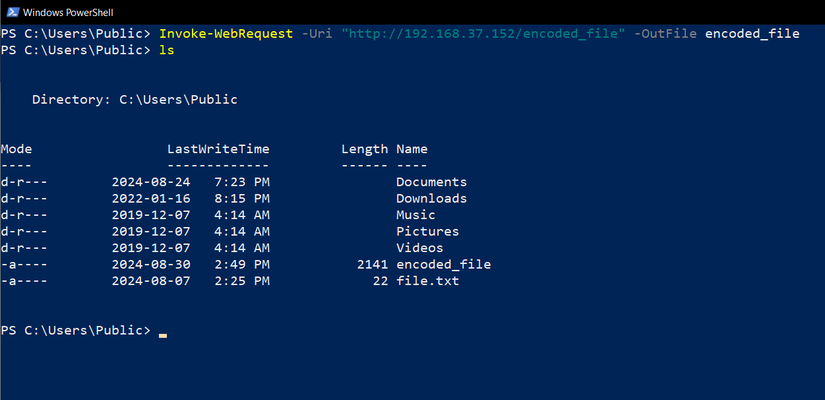Click the Length column header

364,149
